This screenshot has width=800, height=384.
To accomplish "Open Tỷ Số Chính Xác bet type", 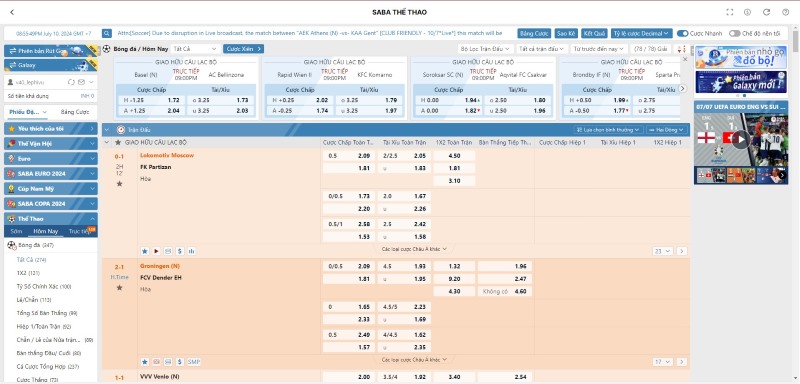I will click(x=44, y=287).
